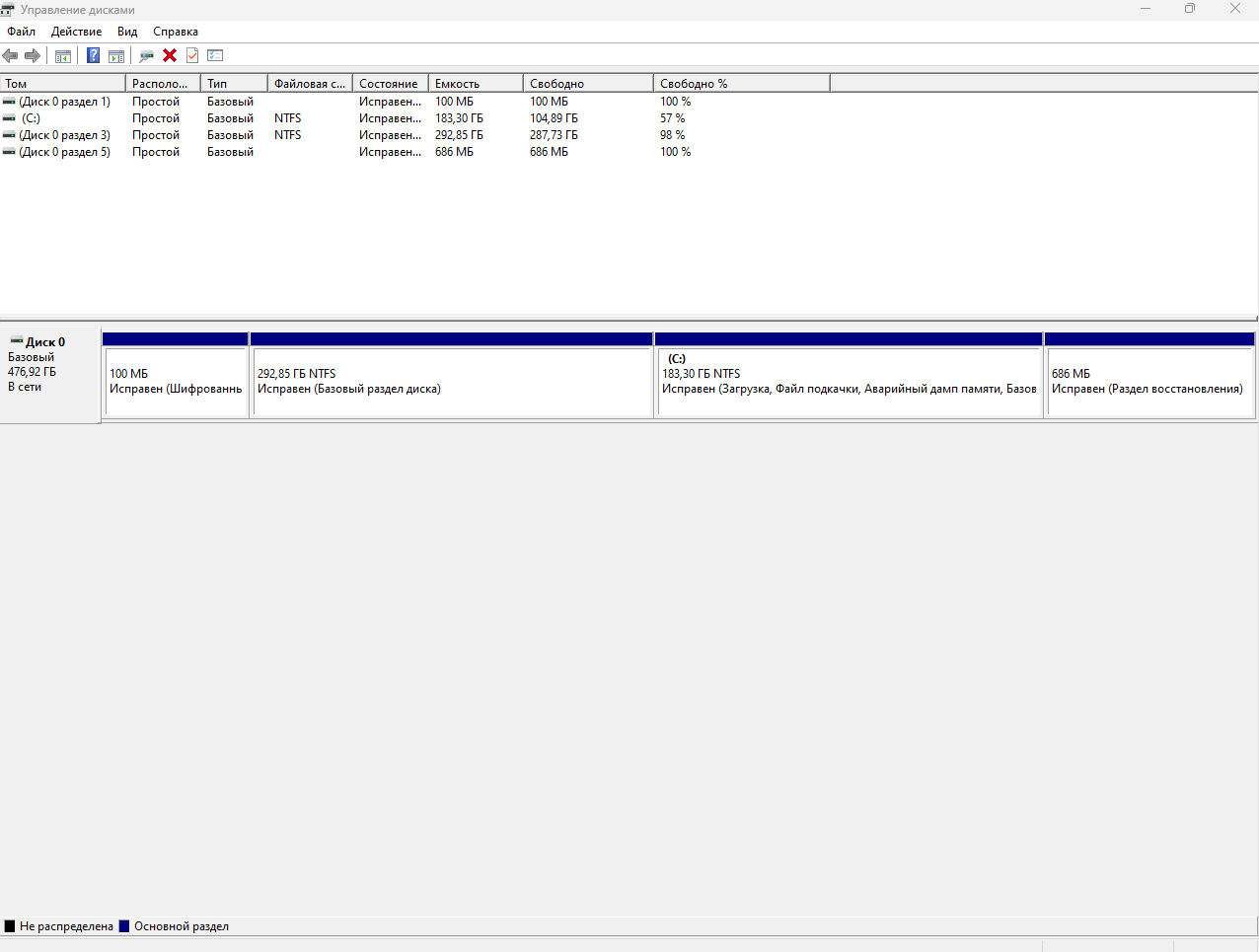Image resolution: width=1259 pixels, height=952 pixels.
Task: Sort by the Свободно % column header
Action: [x=742, y=84]
